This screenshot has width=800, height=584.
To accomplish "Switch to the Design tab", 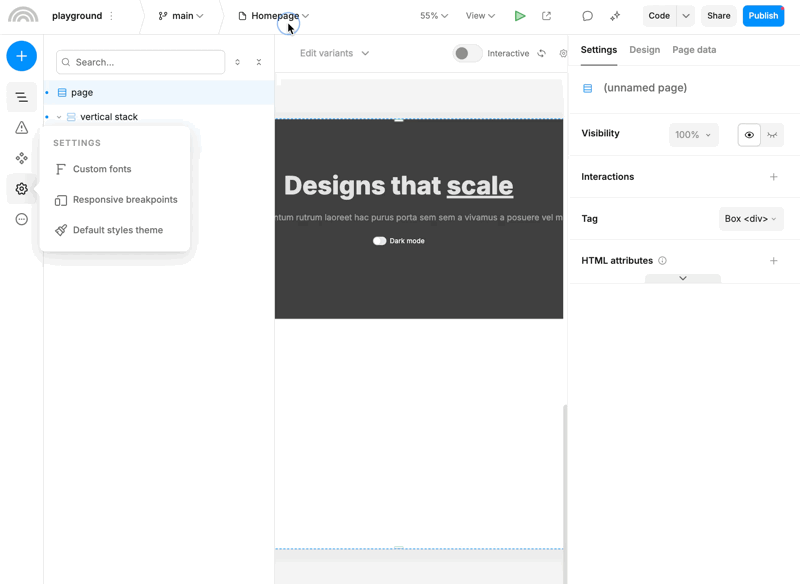I will pyautogui.click(x=644, y=50).
